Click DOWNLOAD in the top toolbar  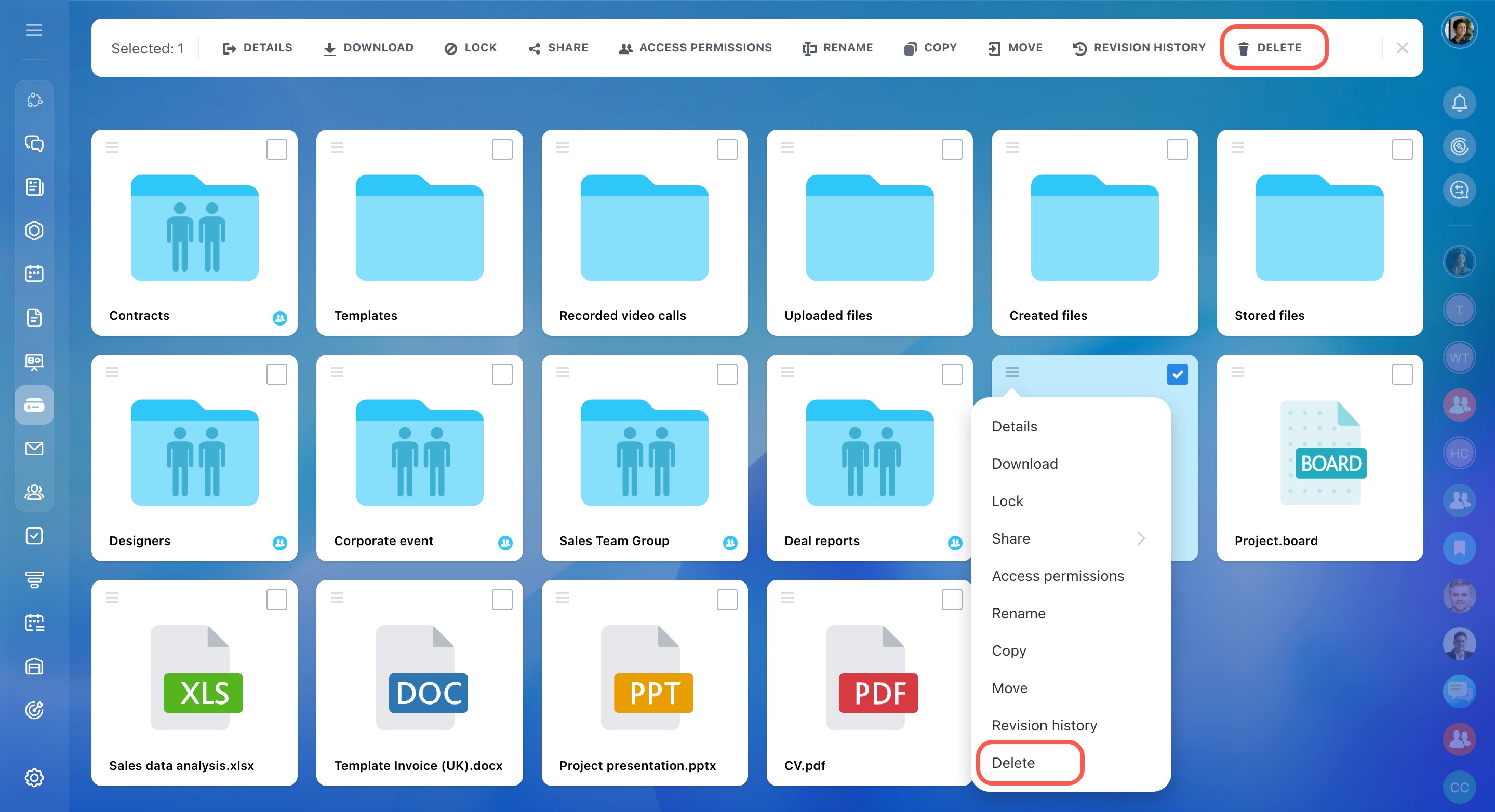tap(368, 48)
